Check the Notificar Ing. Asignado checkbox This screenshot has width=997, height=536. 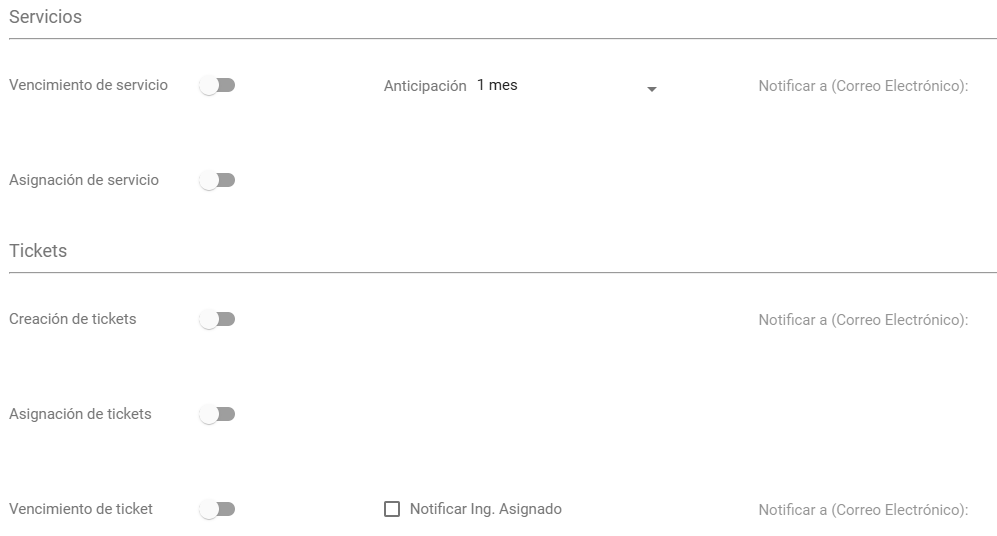click(x=392, y=509)
